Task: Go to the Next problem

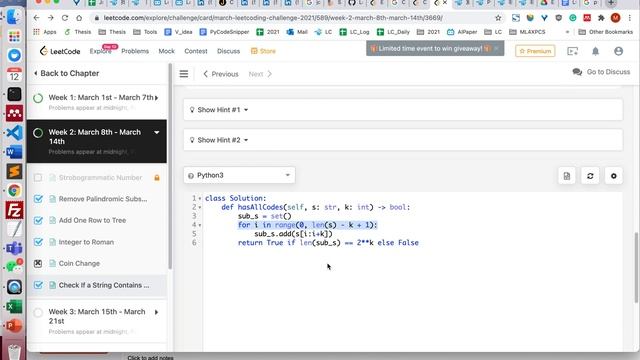Action: pyautogui.click(x=260, y=74)
